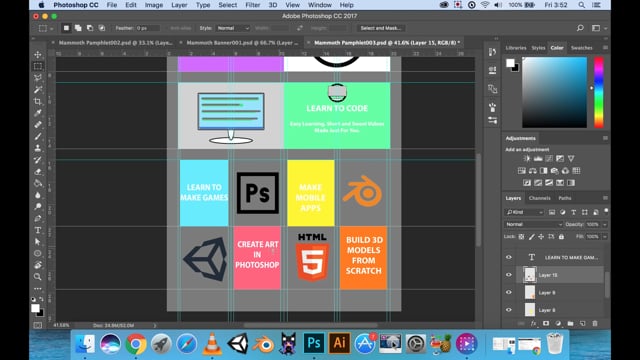Hide Layer 15 with its eye icon
This screenshot has width=640, height=360.
[509, 275]
